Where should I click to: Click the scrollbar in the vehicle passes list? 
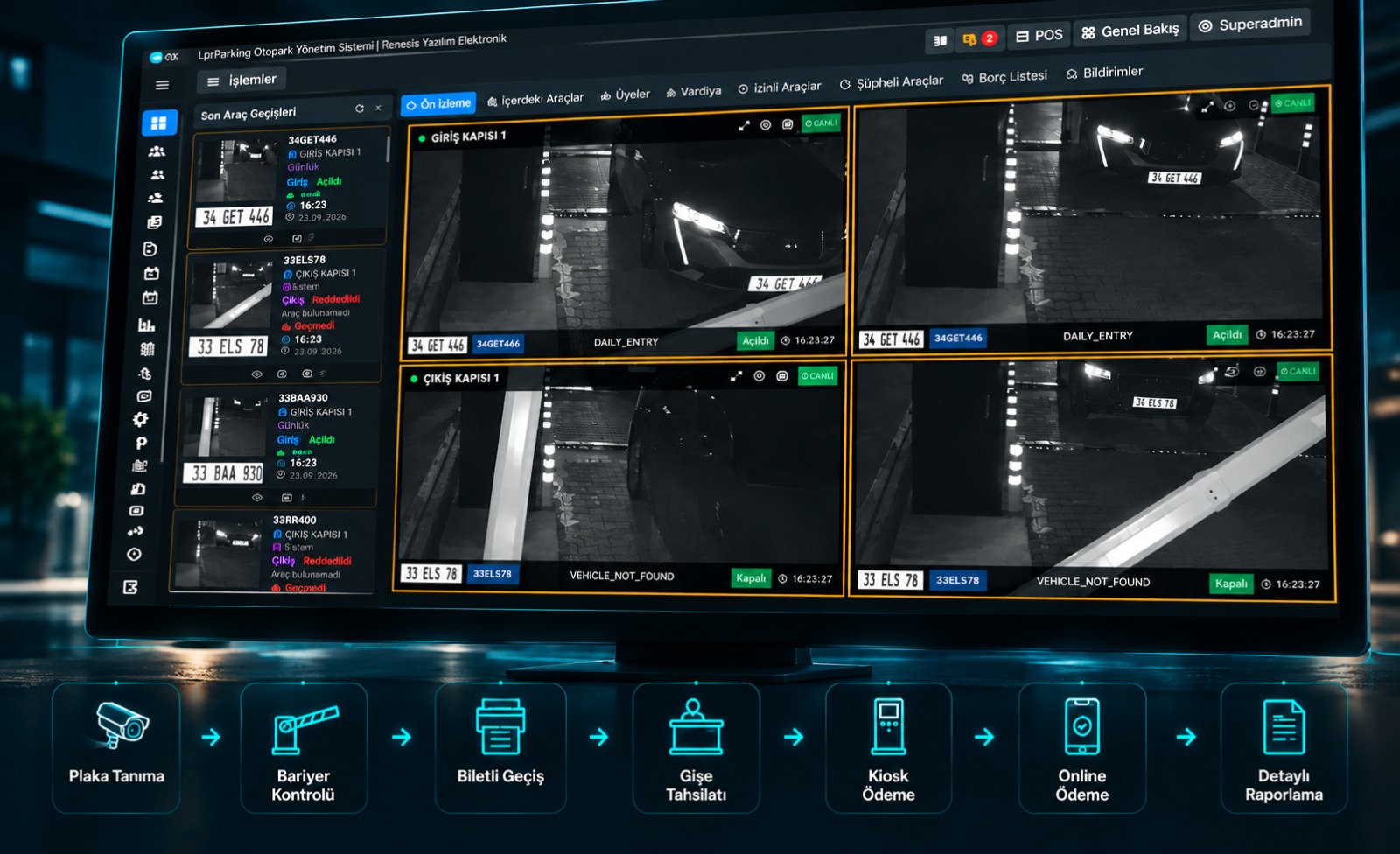pos(388,147)
